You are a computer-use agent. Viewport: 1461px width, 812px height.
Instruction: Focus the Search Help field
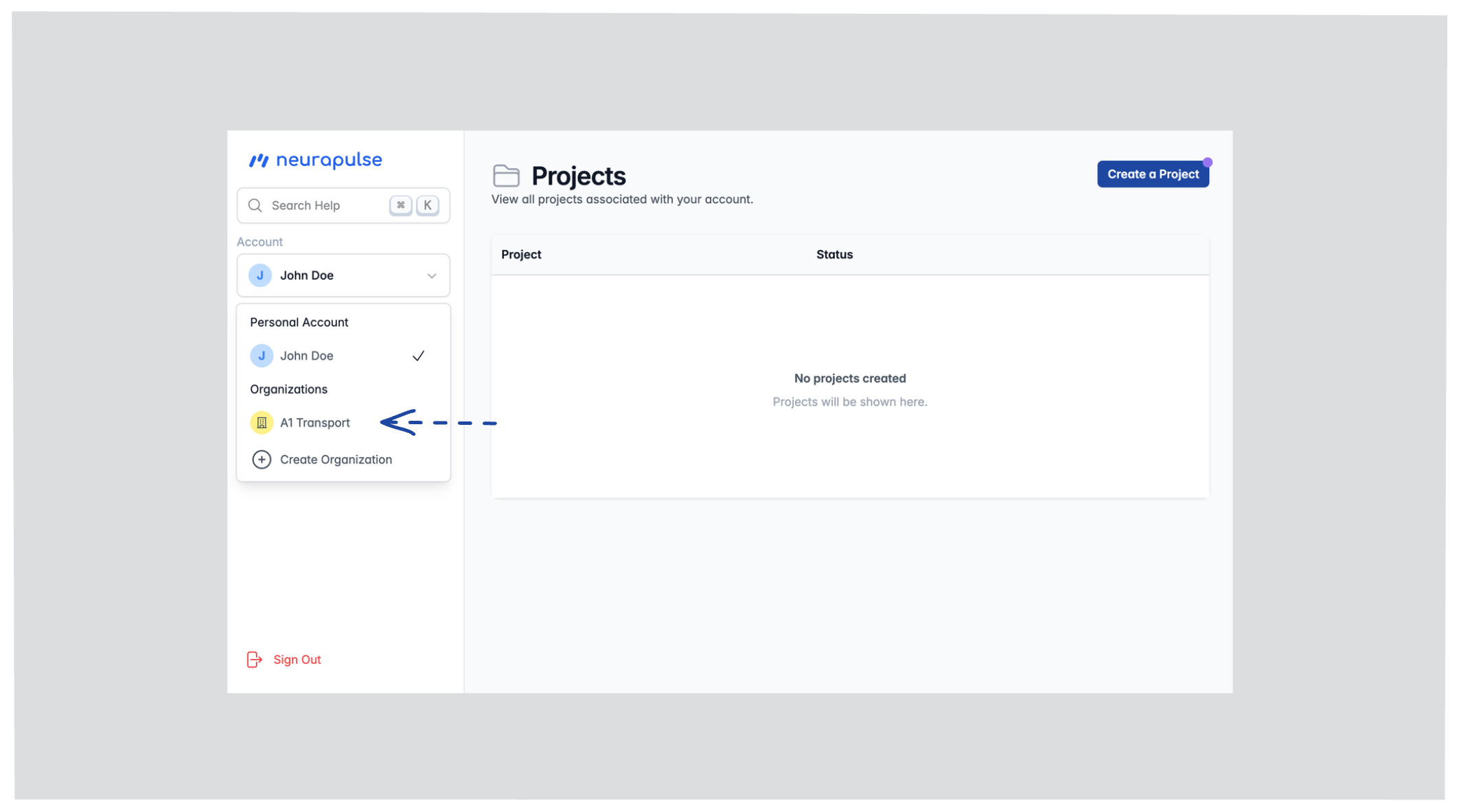pos(323,205)
